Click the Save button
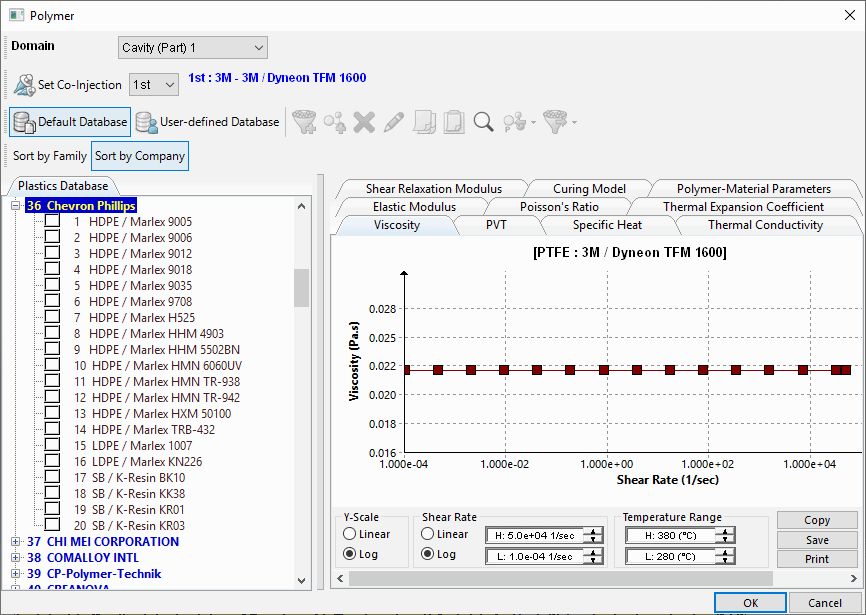The width and height of the screenshot is (866, 615). tap(817, 540)
